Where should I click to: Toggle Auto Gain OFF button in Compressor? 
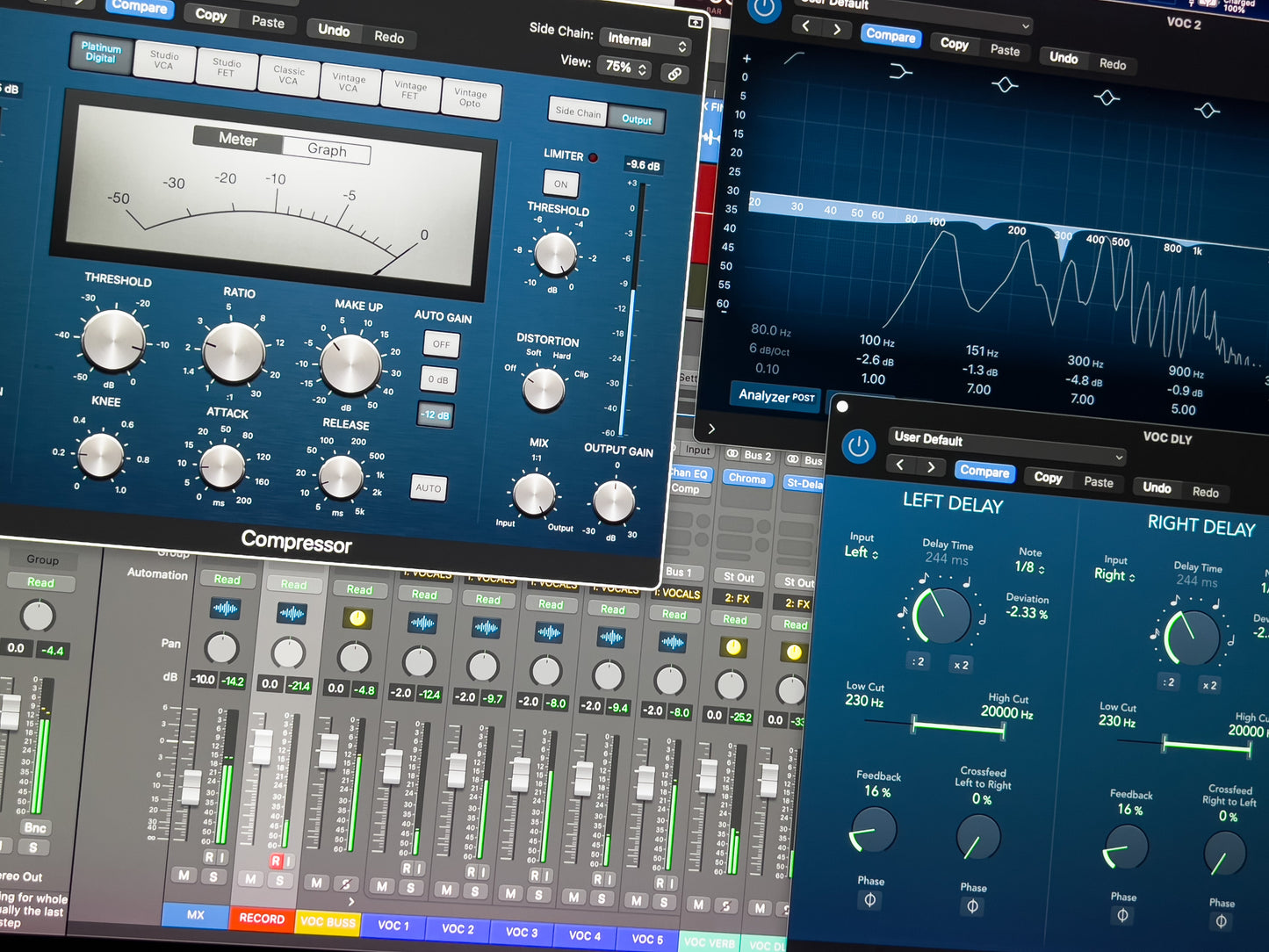click(x=441, y=344)
